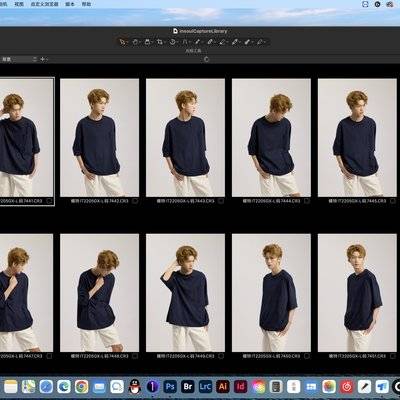Select photo thumbnail 7449.CR3

point(185,293)
